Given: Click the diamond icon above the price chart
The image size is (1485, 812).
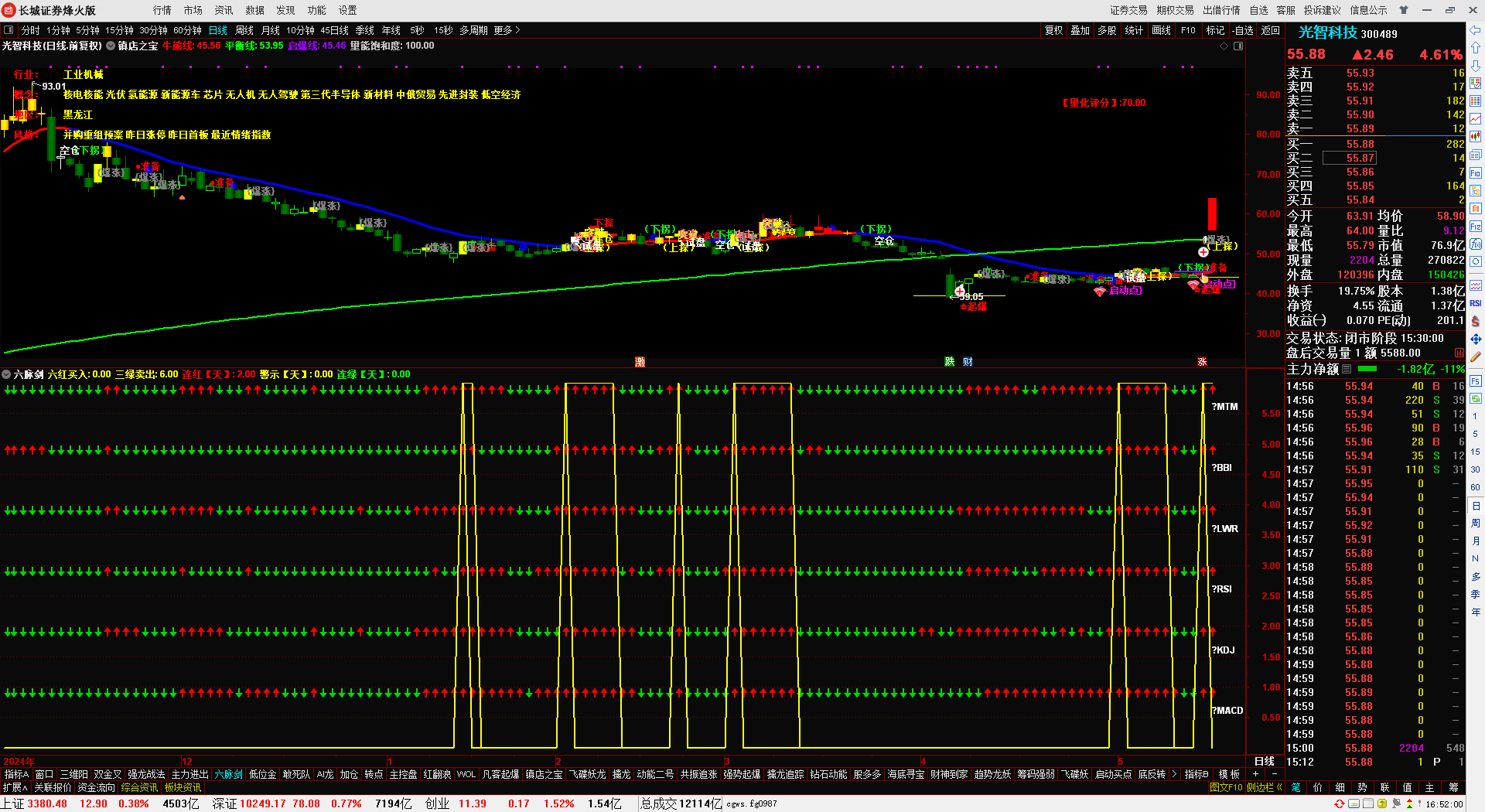Looking at the screenshot, I should coord(1224,46).
